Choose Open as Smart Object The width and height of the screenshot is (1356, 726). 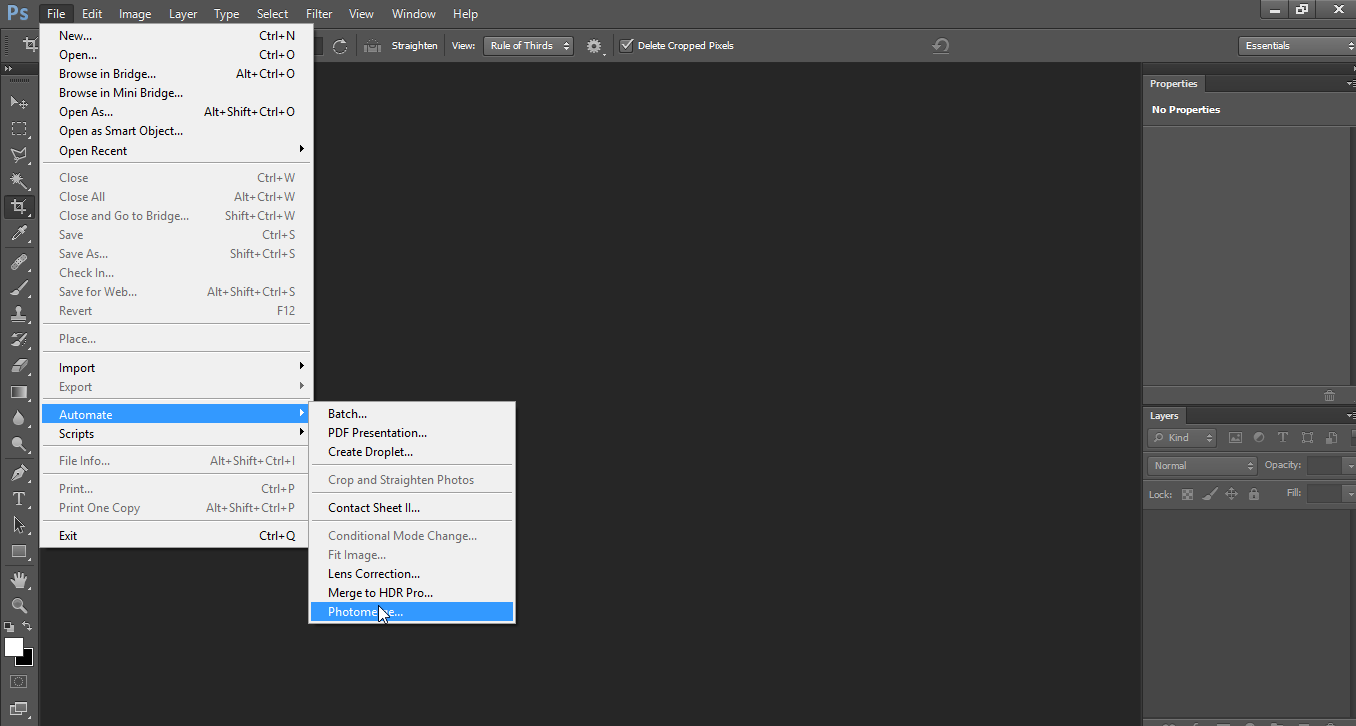[x=176, y=131]
